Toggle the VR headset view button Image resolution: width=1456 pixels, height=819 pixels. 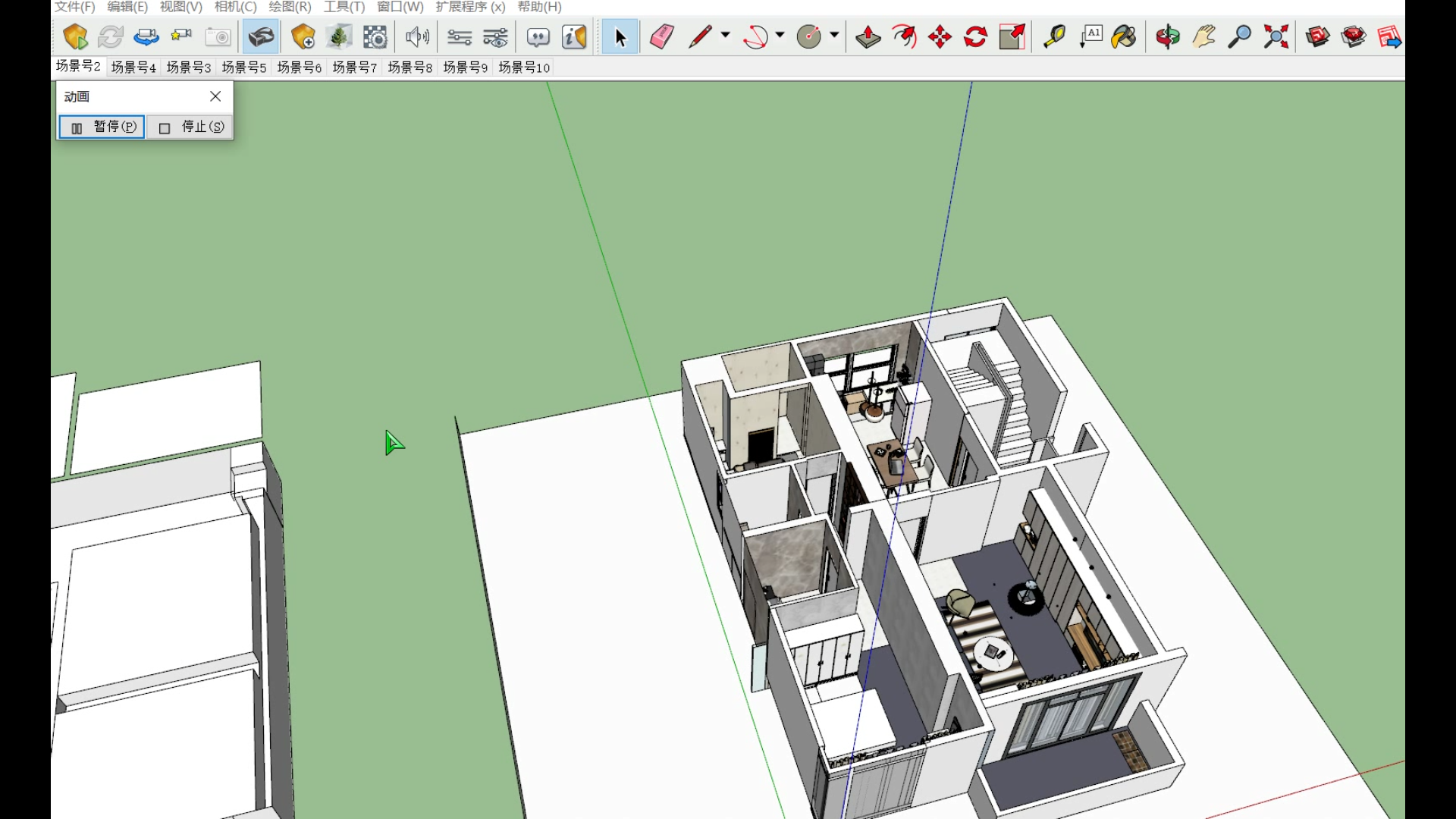point(261,36)
